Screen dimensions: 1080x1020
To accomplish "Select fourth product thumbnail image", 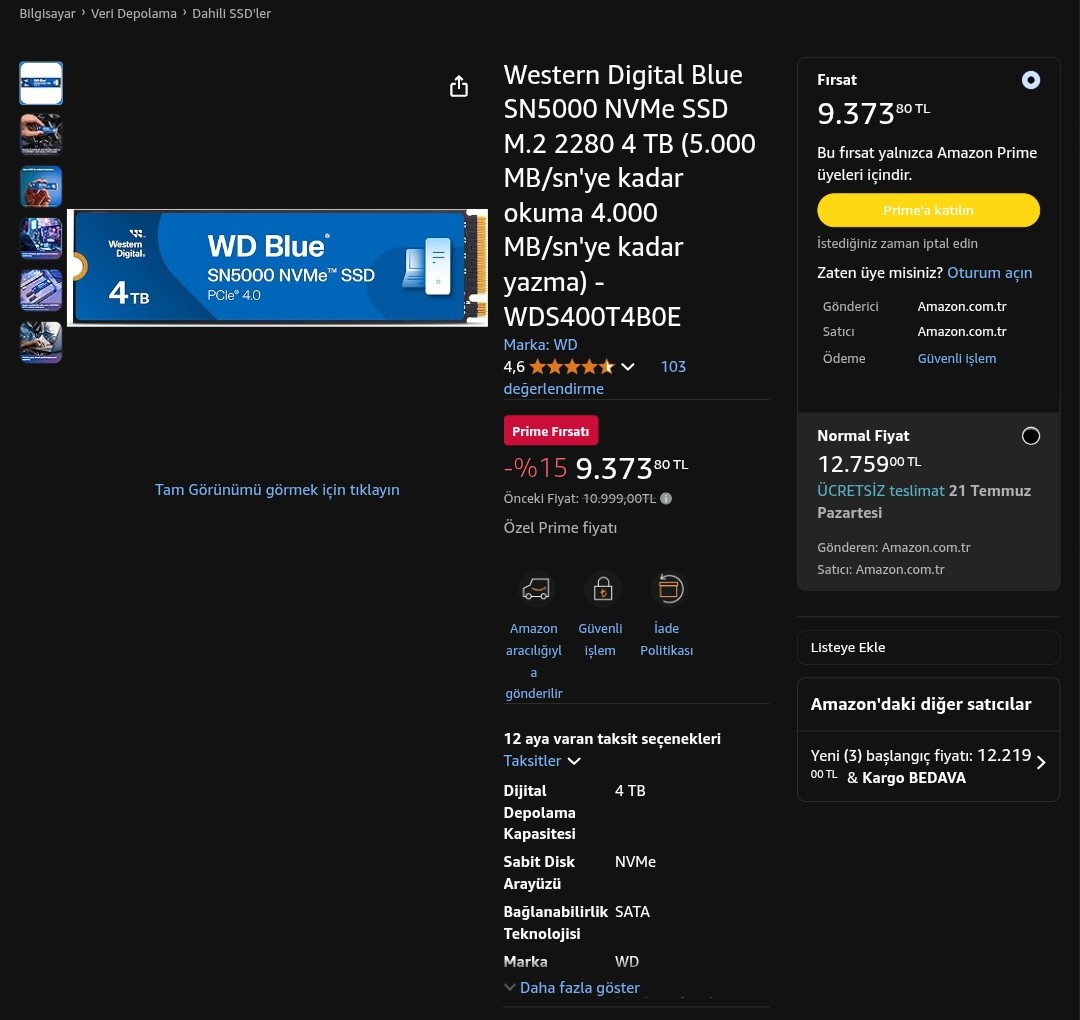I will [x=41, y=238].
